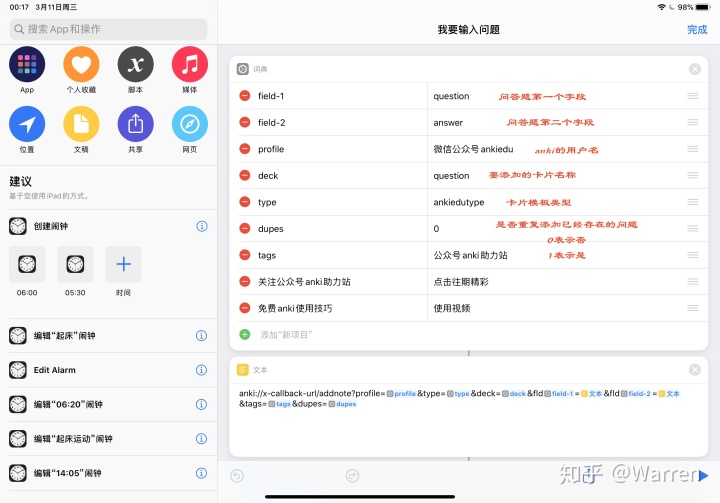The width and height of the screenshot is (720, 503).
Task: Delete the profile dictionary entry
Action: tap(245, 149)
